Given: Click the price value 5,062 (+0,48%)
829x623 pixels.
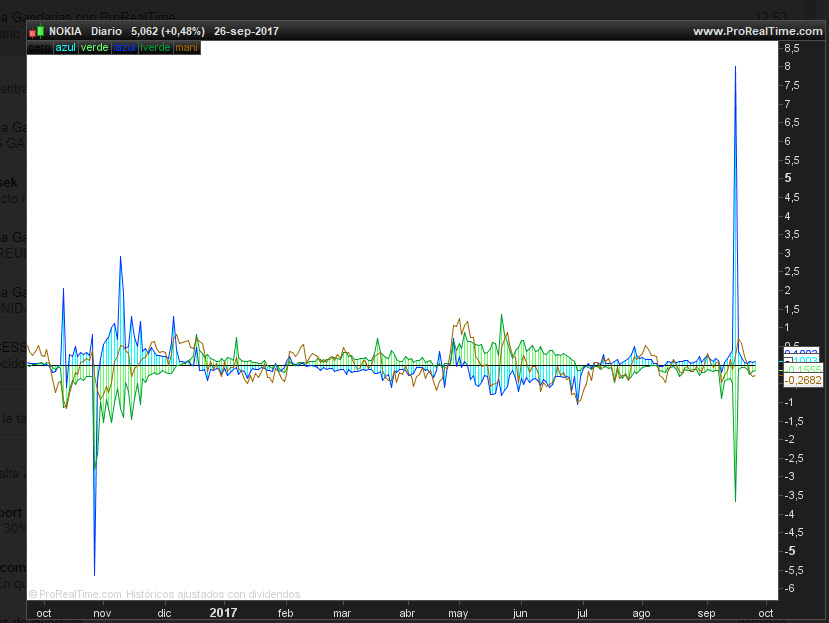Looking at the screenshot, I should (x=168, y=31).
